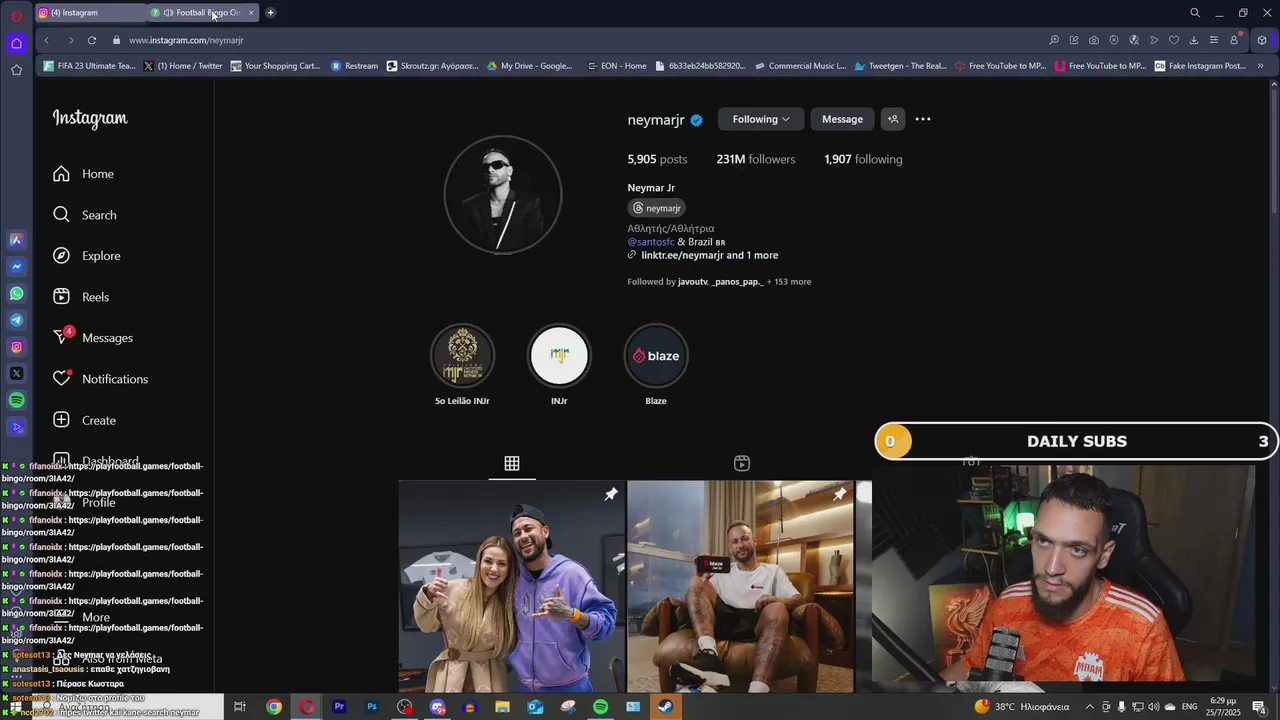Open Fake Instagram Post bookmark
The height and width of the screenshot is (720, 1280).
[x=1200, y=66]
